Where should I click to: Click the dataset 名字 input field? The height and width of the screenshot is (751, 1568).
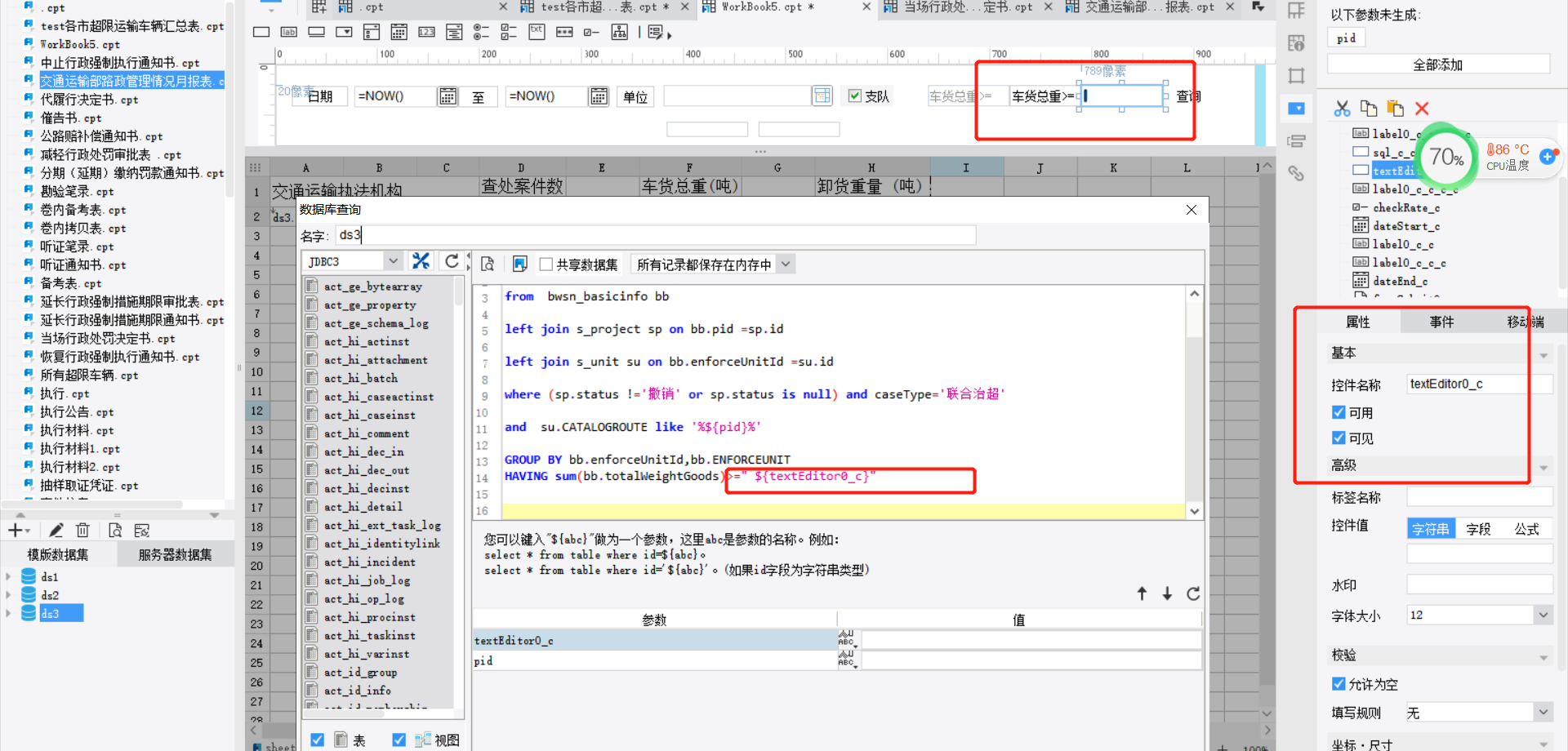[x=656, y=235]
